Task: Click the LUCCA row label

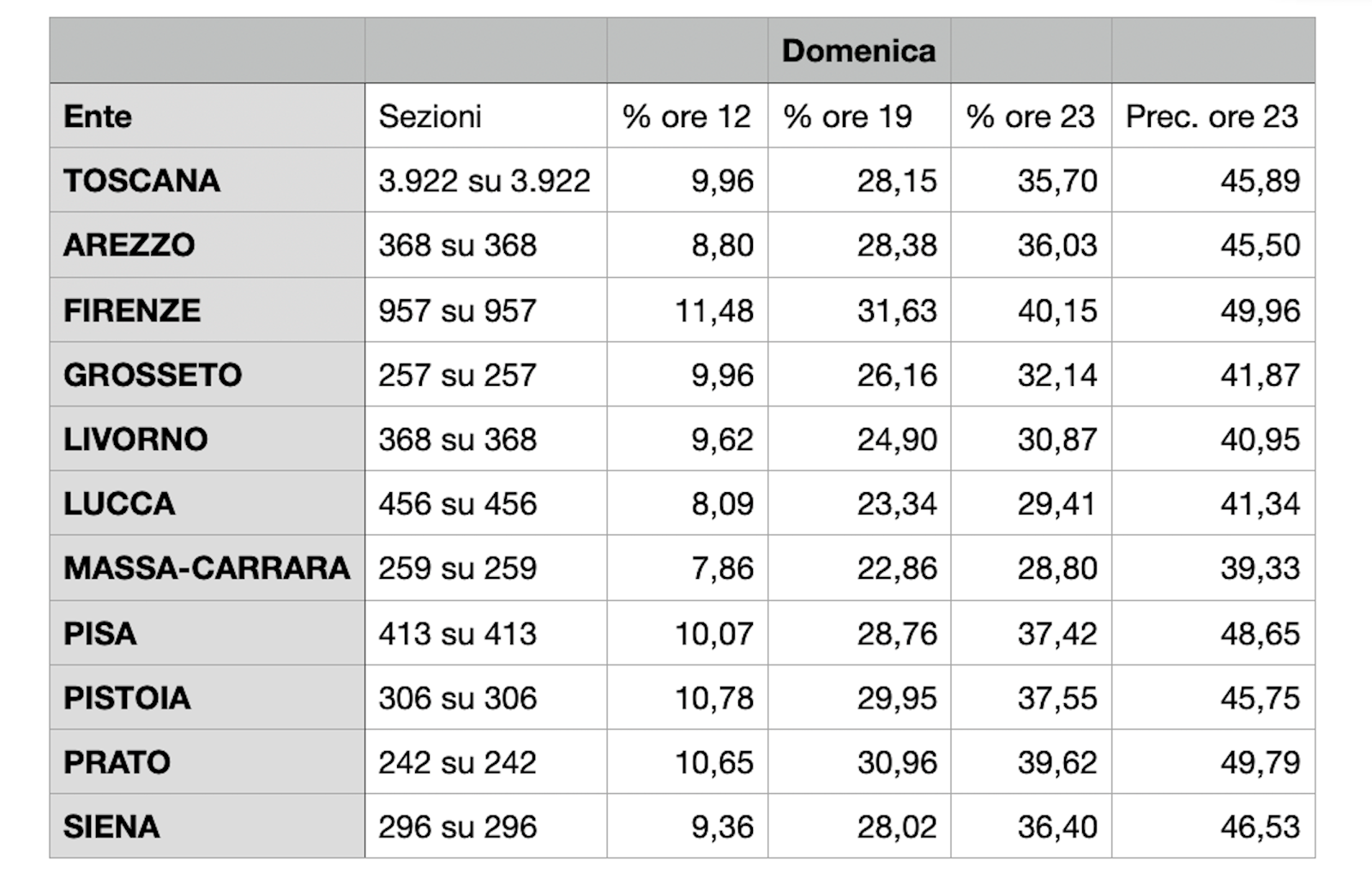Action: click(119, 503)
